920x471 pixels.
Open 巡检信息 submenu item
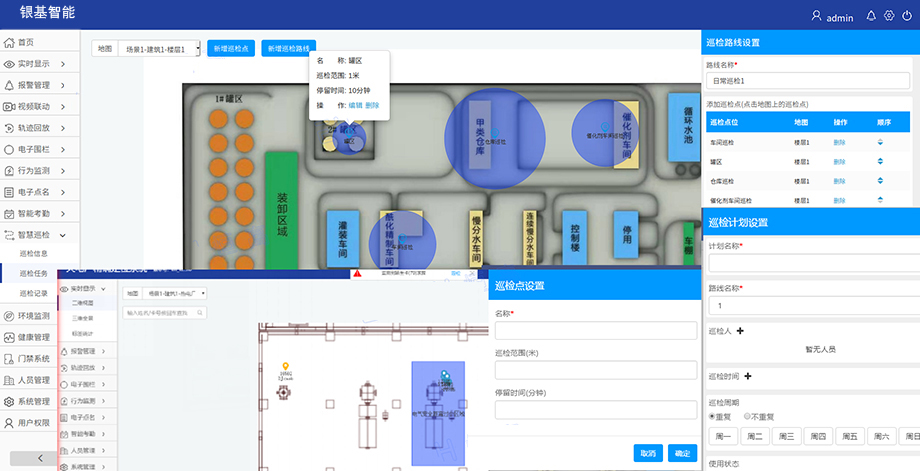click(x=33, y=254)
